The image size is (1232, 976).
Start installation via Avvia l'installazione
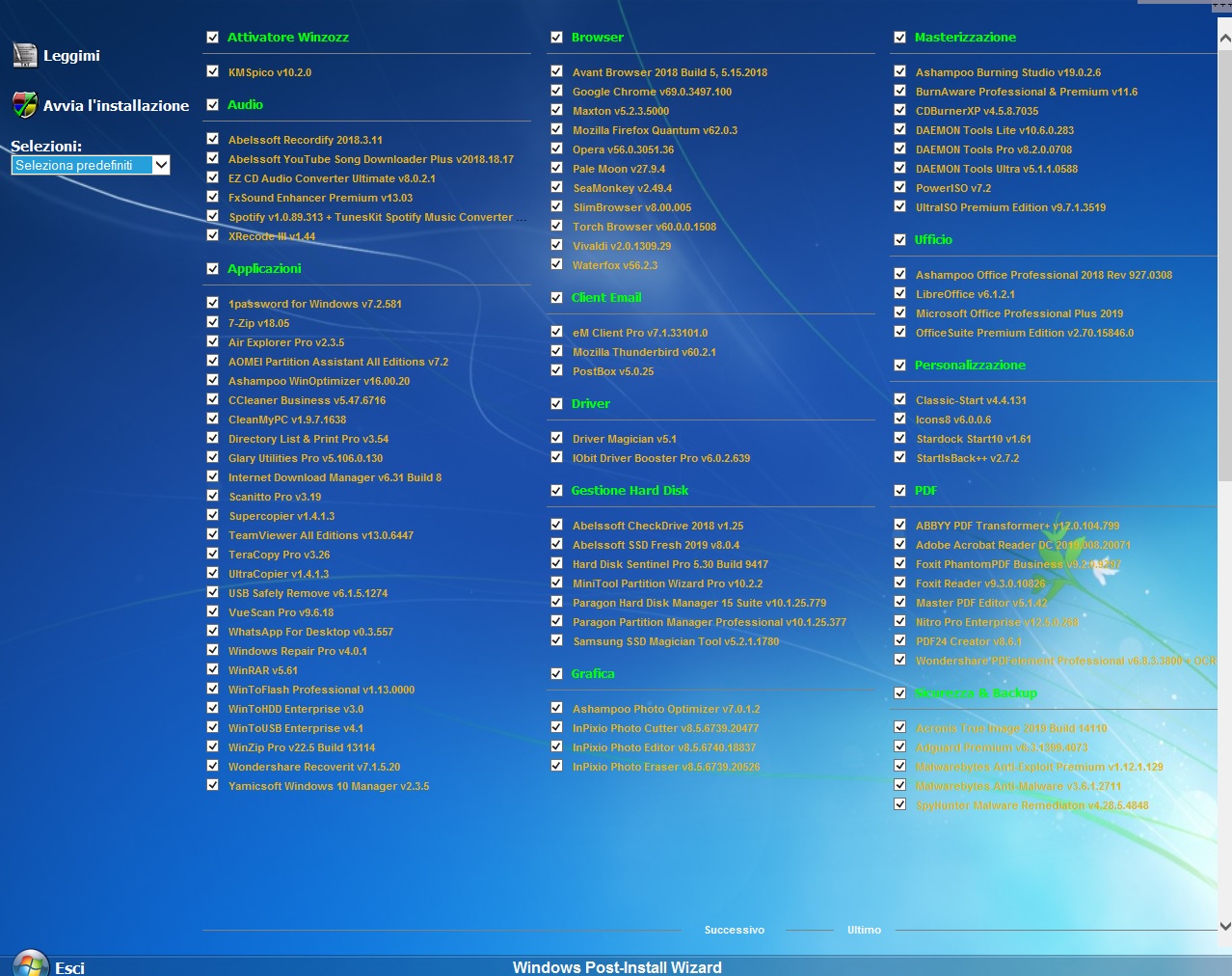(116, 106)
